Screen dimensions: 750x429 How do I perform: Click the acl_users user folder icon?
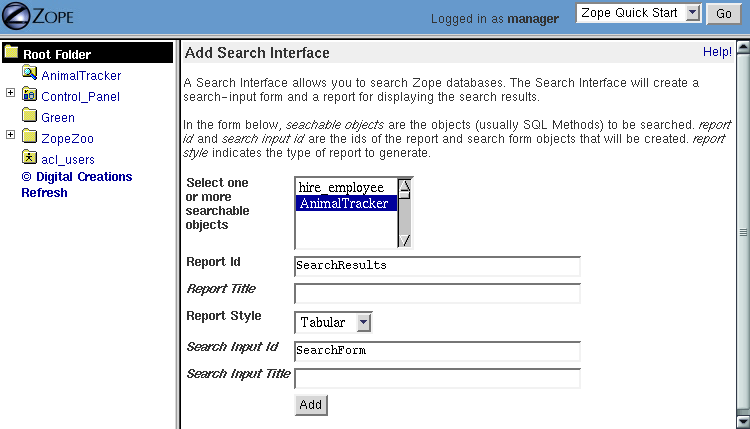click(x=29, y=158)
